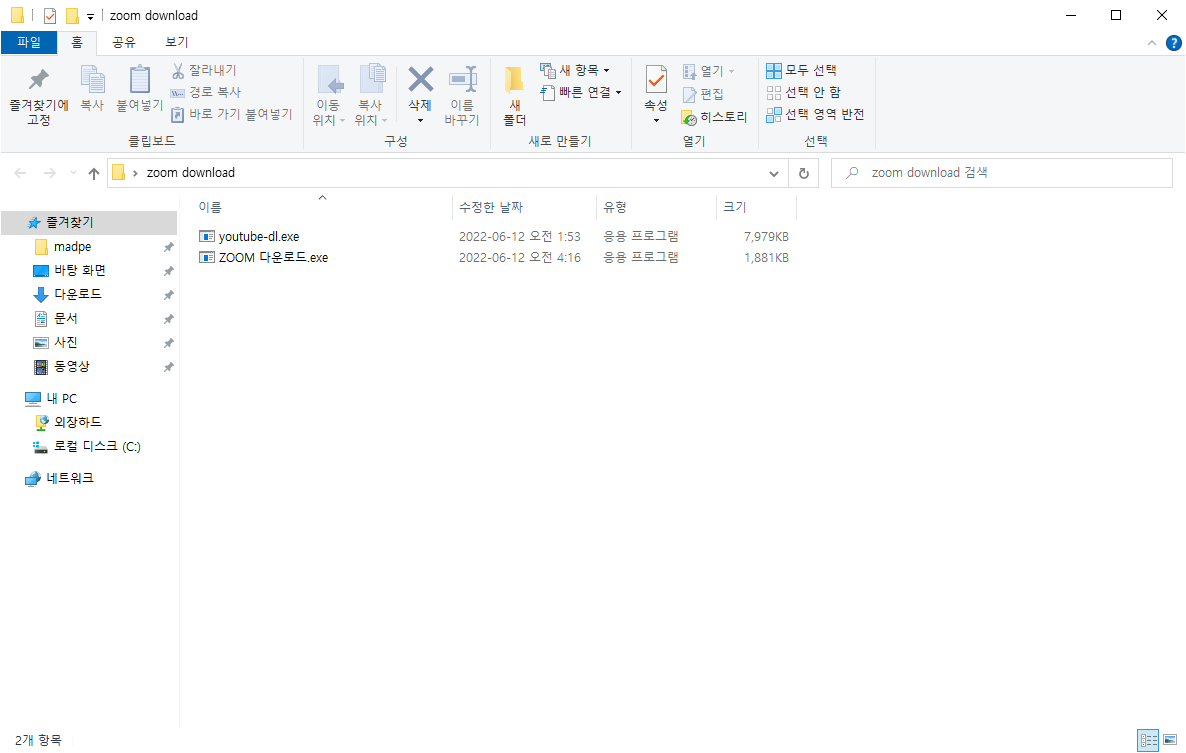1186x753 pixels.
Task: Click 바로 가기 붙여넣기
Action: (x=231, y=114)
